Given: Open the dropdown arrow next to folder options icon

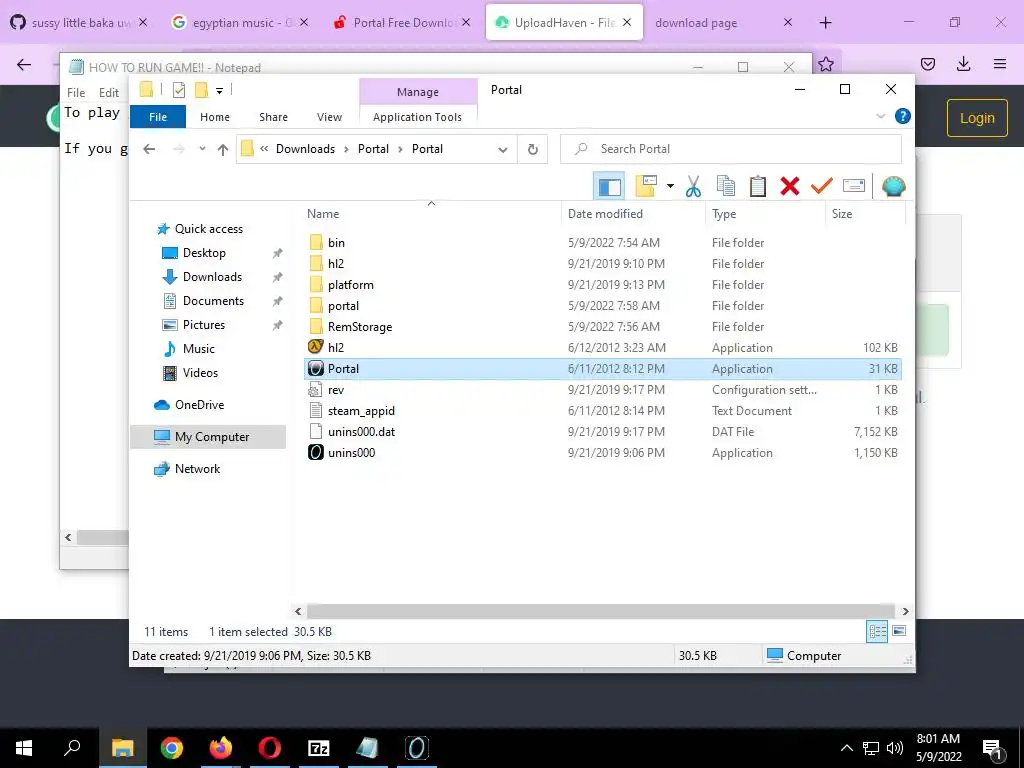Looking at the screenshot, I should [x=670, y=186].
